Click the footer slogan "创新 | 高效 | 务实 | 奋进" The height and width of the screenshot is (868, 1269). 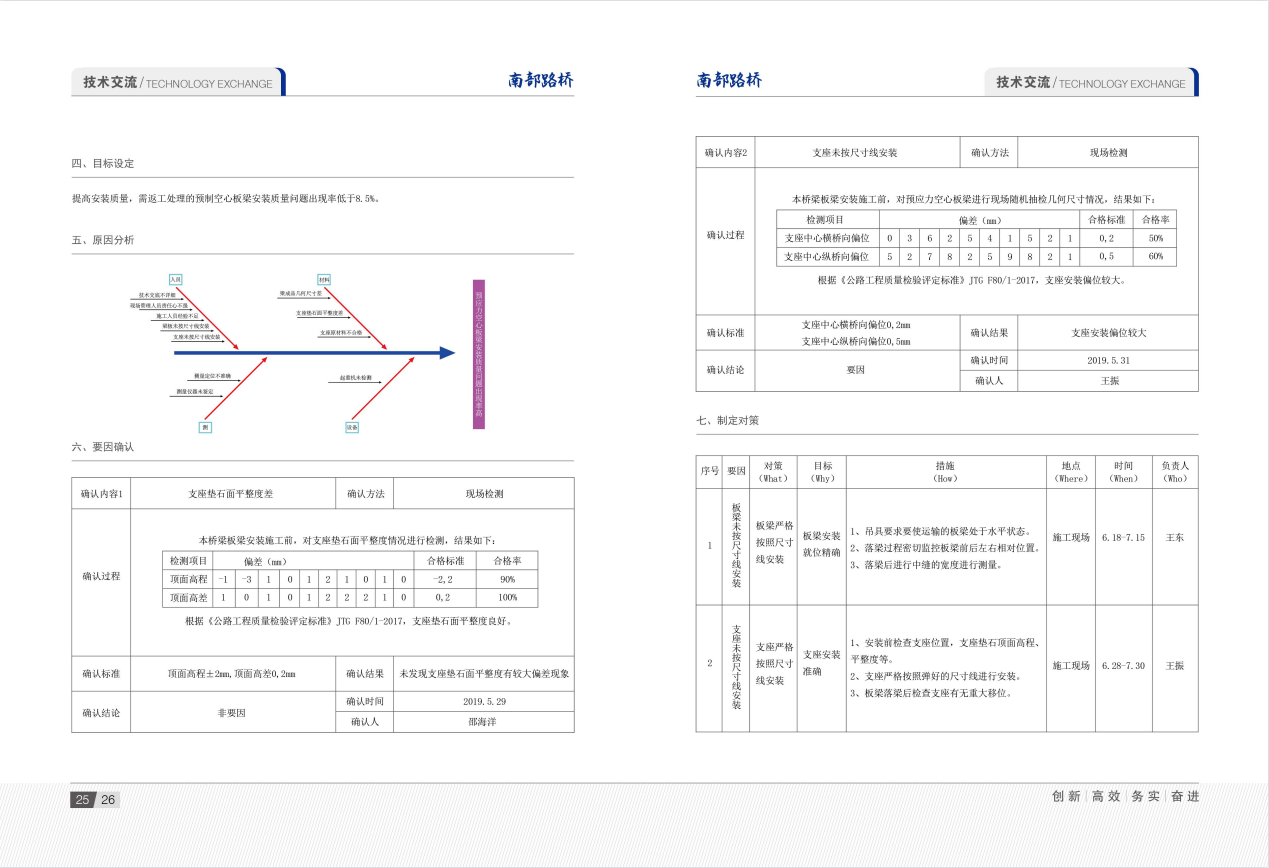(x=1125, y=796)
